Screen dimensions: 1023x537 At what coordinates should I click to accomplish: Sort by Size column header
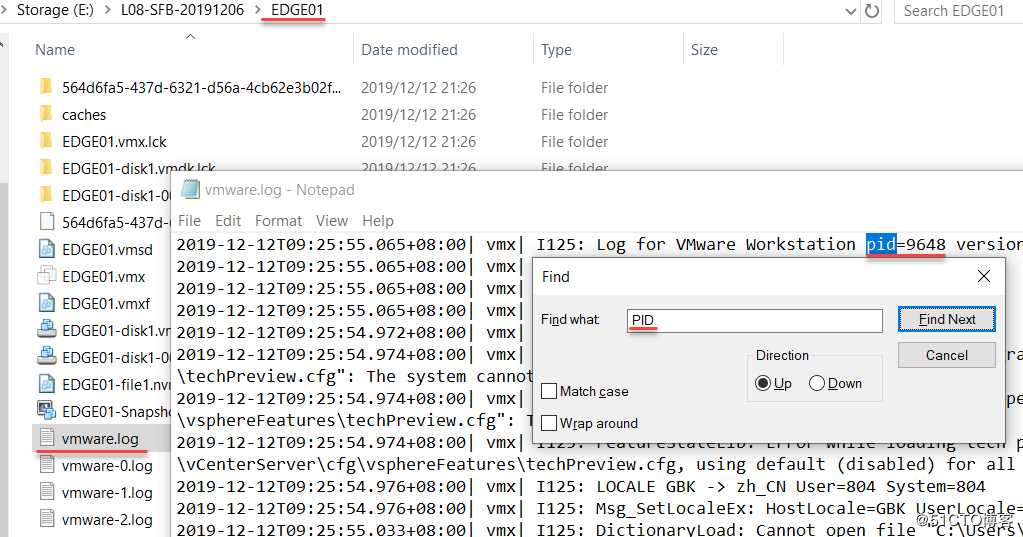pyautogui.click(x=704, y=50)
